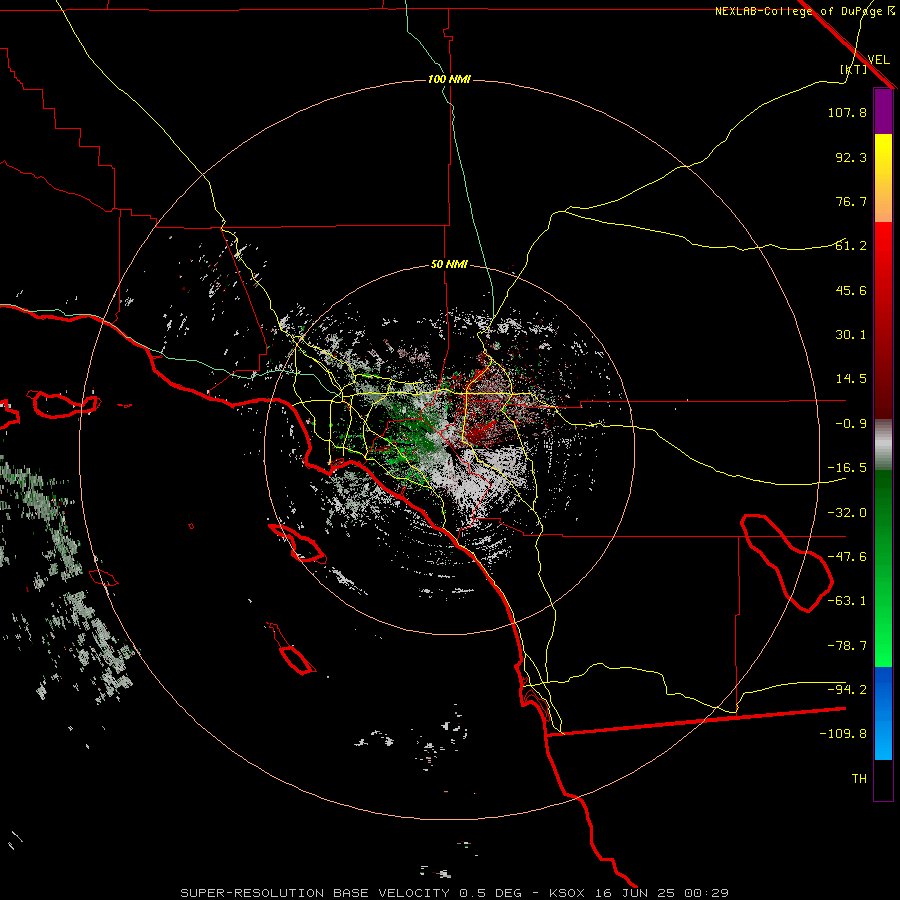Click the 107.8 velocity scale value

click(847, 112)
